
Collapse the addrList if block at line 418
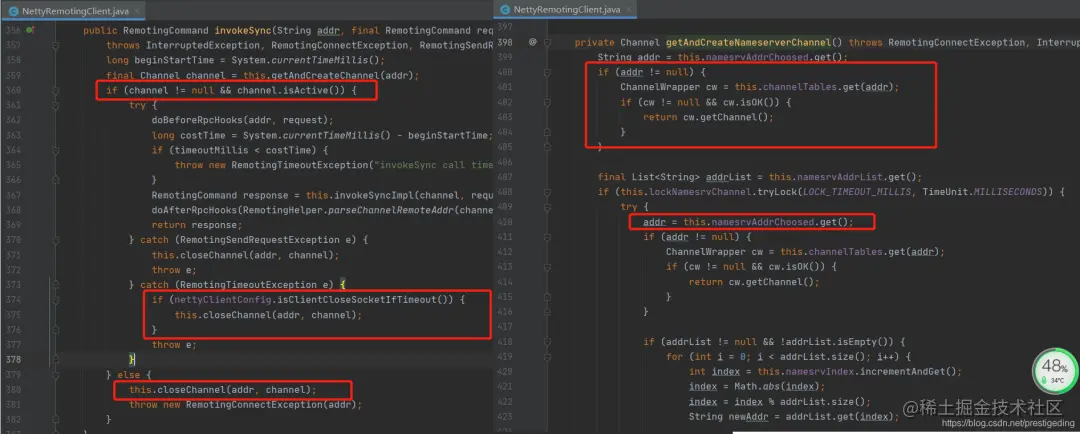pos(548,342)
